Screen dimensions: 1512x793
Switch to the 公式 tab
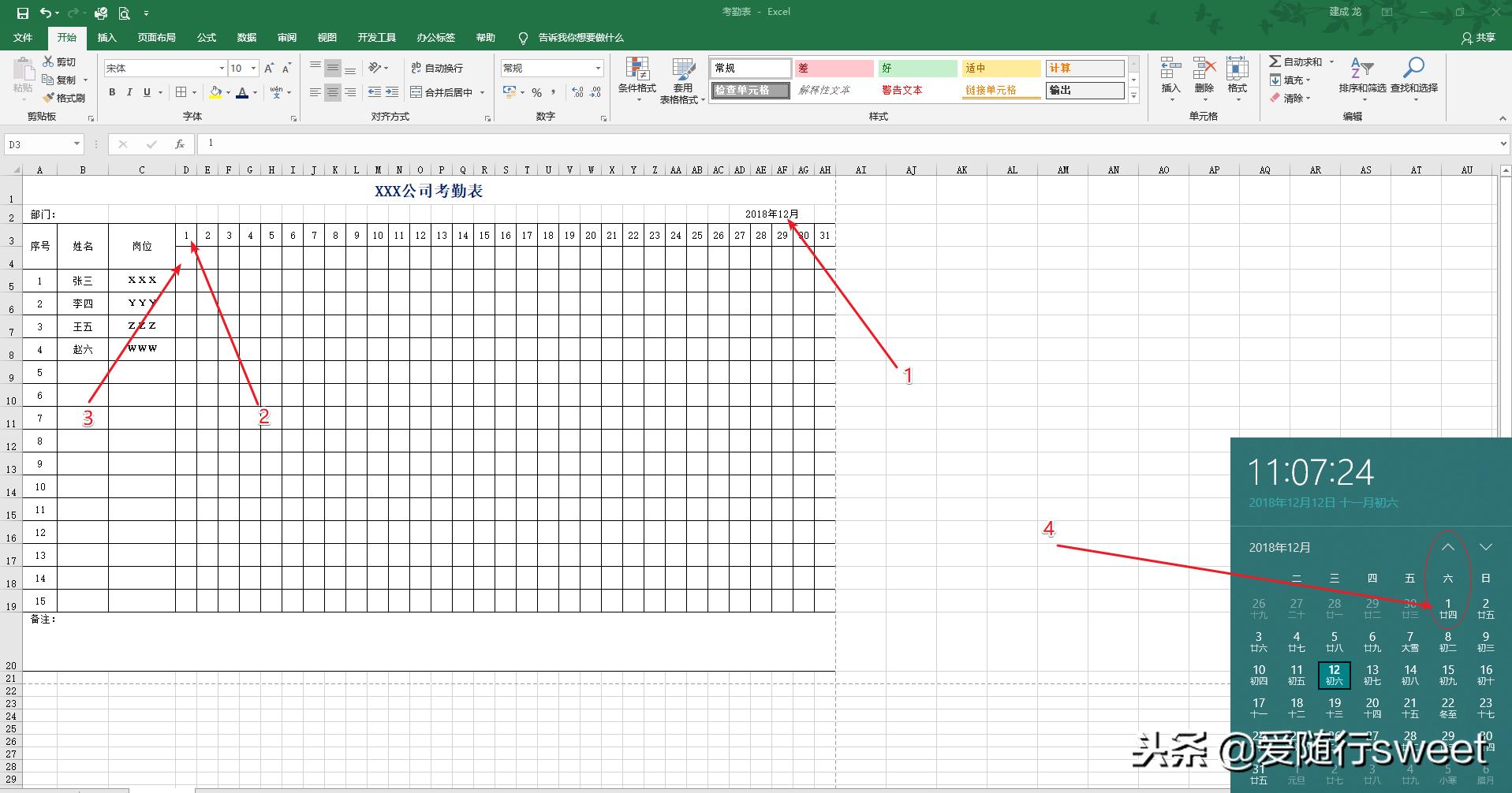[207, 38]
